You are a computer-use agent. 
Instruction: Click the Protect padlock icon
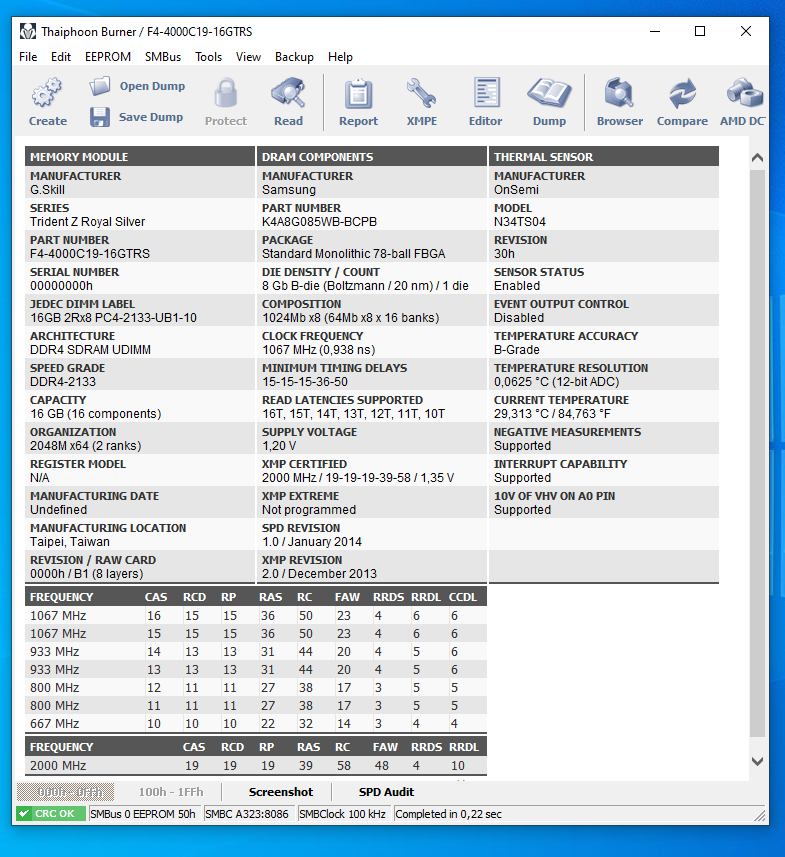click(226, 92)
